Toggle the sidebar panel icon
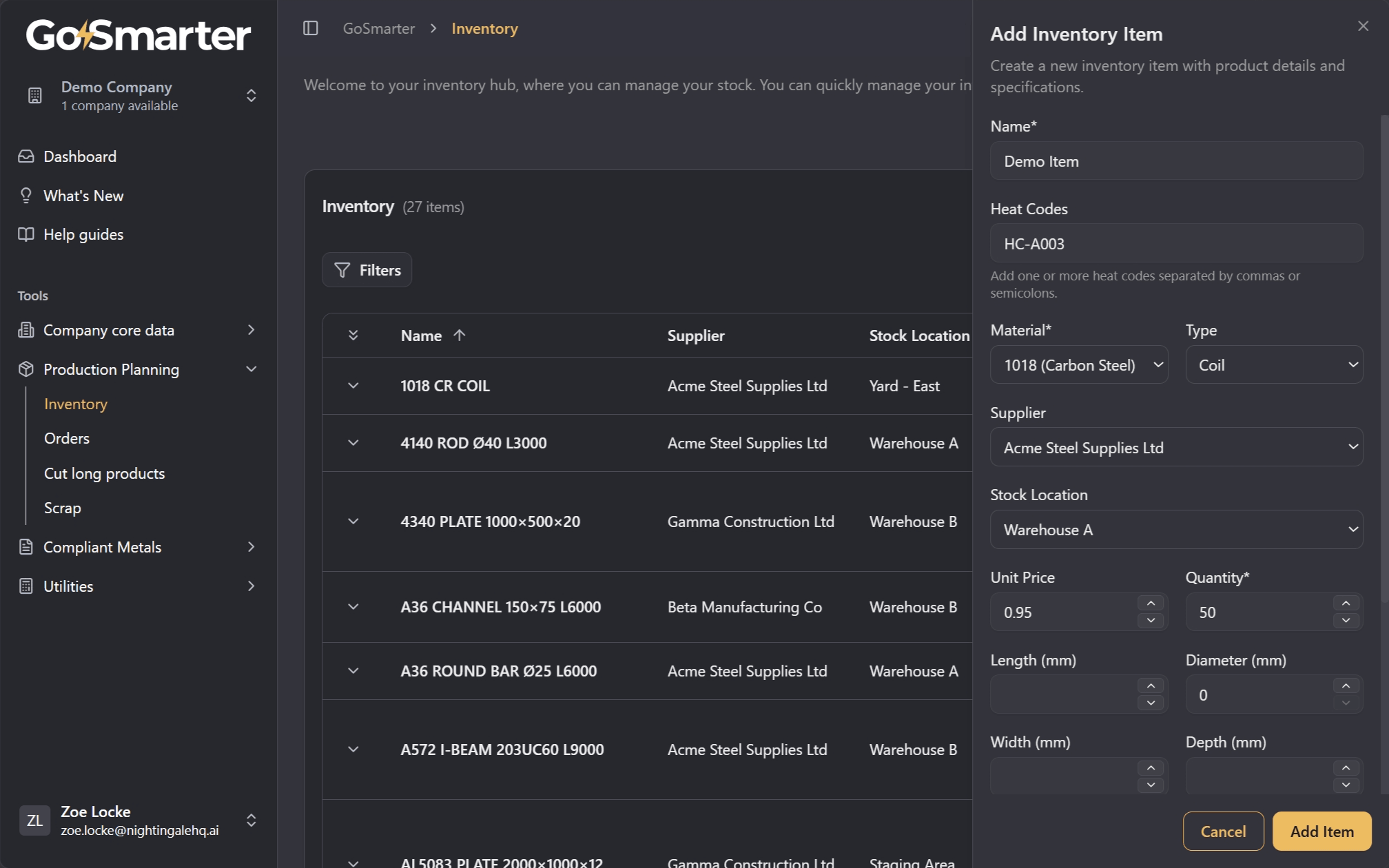The image size is (1389, 868). (311, 28)
